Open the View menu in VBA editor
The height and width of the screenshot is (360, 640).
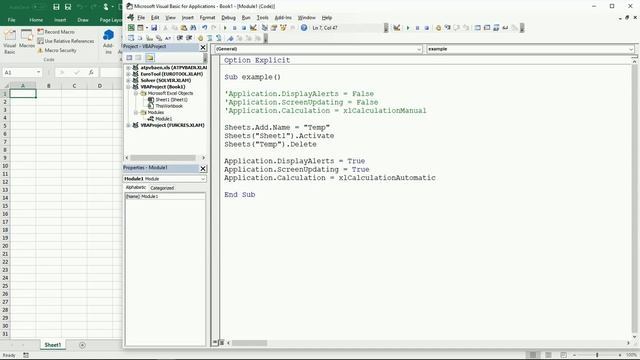(170, 18)
